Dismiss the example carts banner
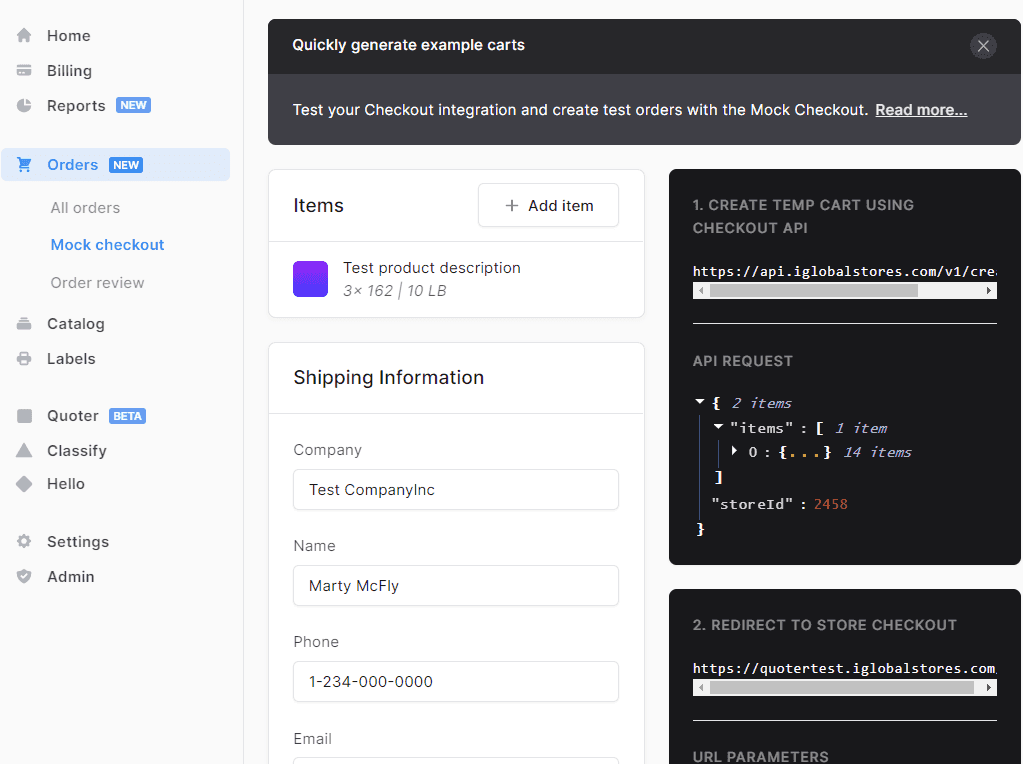 tap(983, 46)
